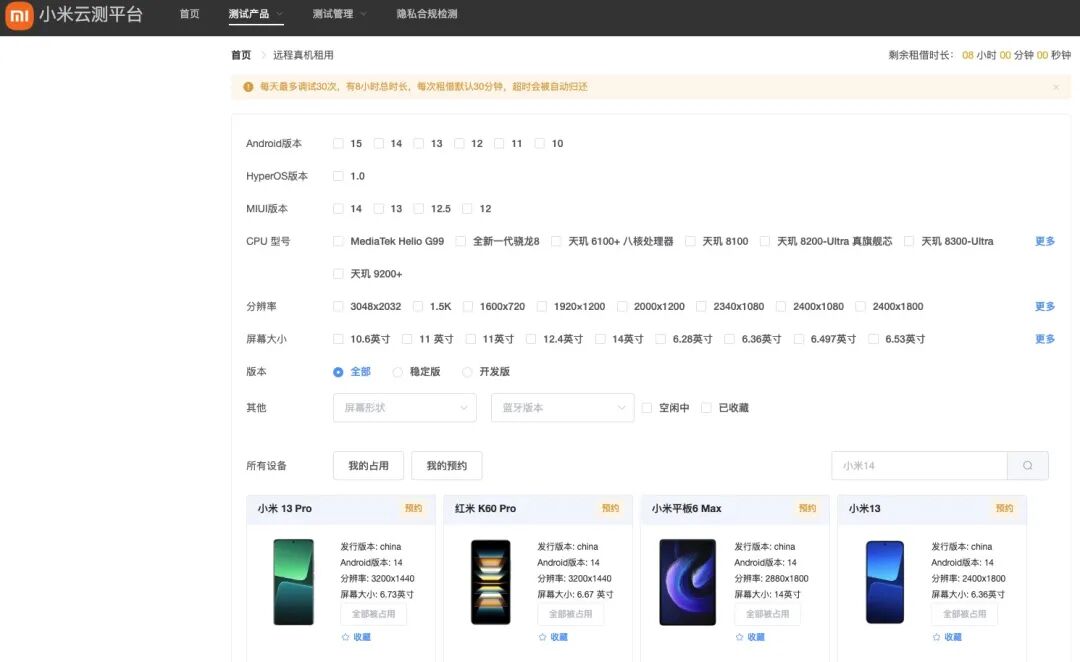Open 测试管理 navigation dropdown
1080x662 pixels.
[x=340, y=14]
